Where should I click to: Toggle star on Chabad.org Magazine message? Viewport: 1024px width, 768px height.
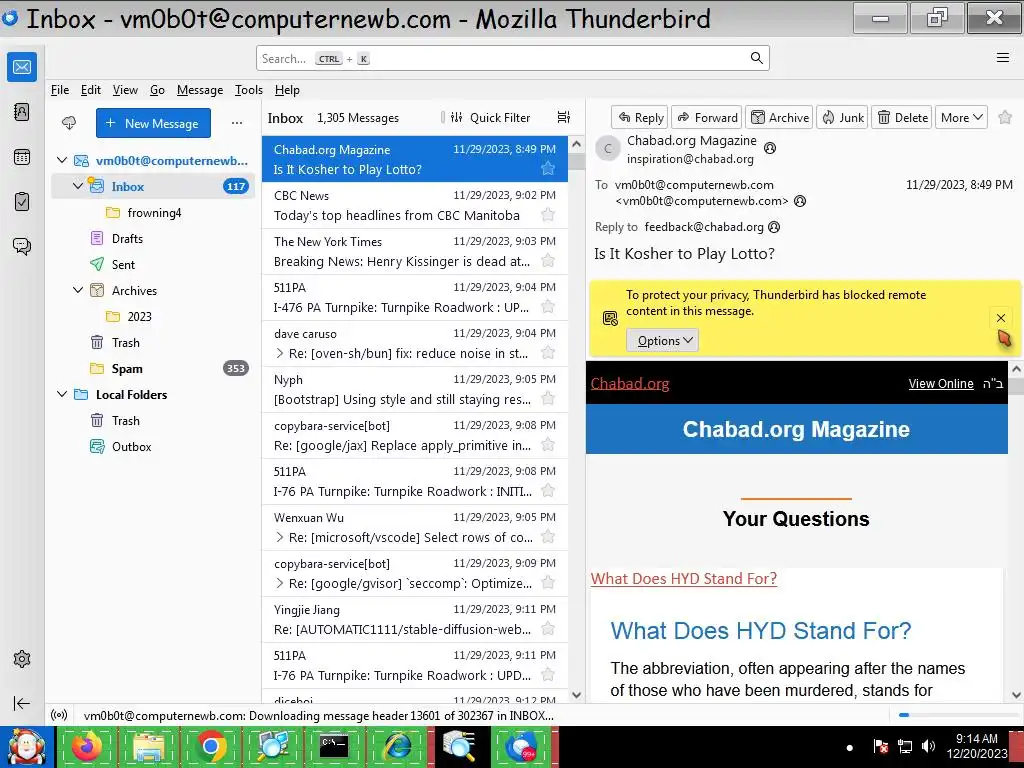click(548, 169)
